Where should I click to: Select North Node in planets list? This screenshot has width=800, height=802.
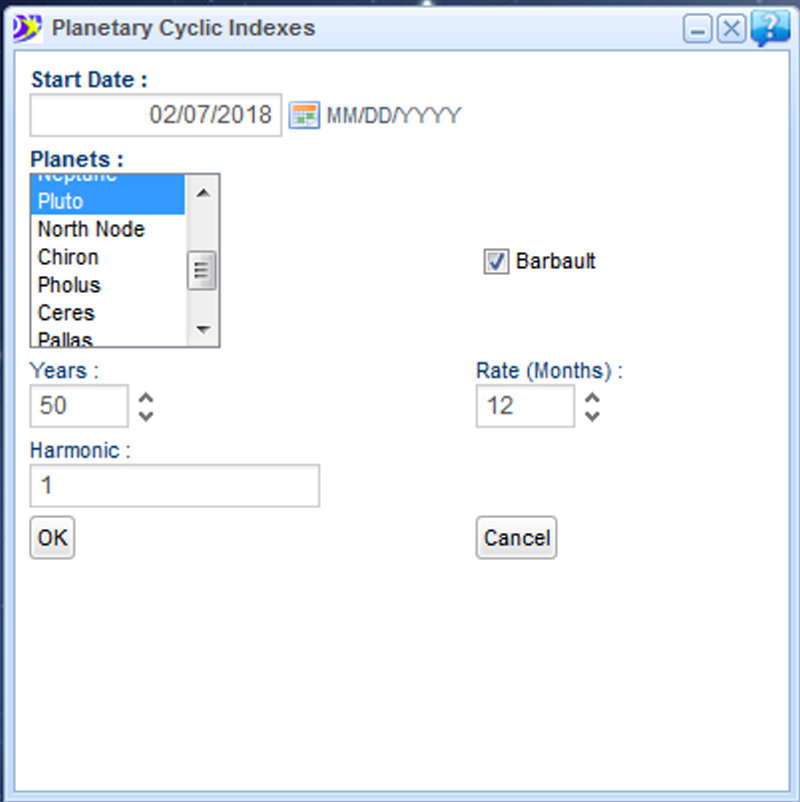(x=107, y=229)
